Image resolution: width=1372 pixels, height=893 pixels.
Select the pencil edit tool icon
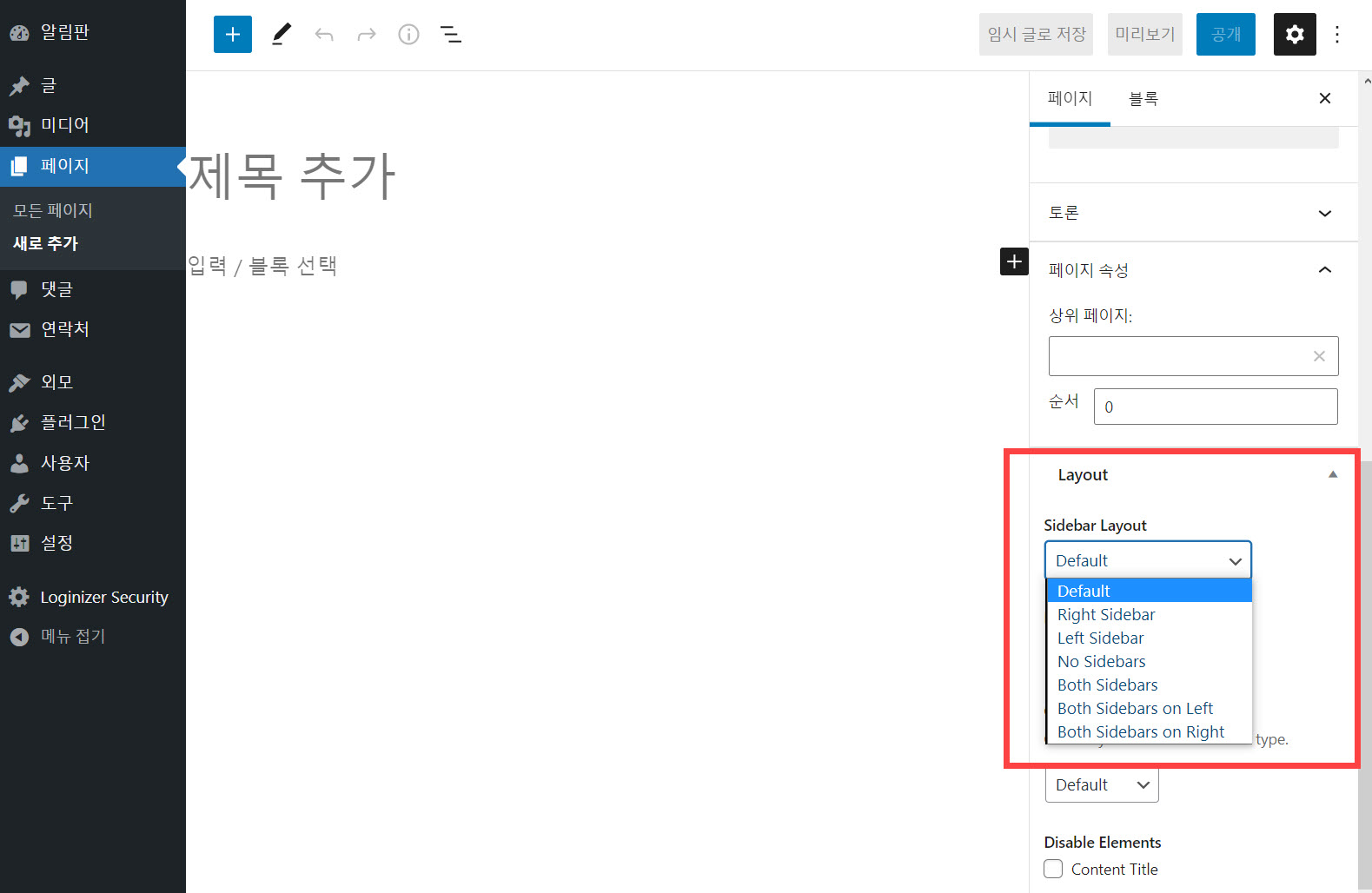(x=281, y=34)
